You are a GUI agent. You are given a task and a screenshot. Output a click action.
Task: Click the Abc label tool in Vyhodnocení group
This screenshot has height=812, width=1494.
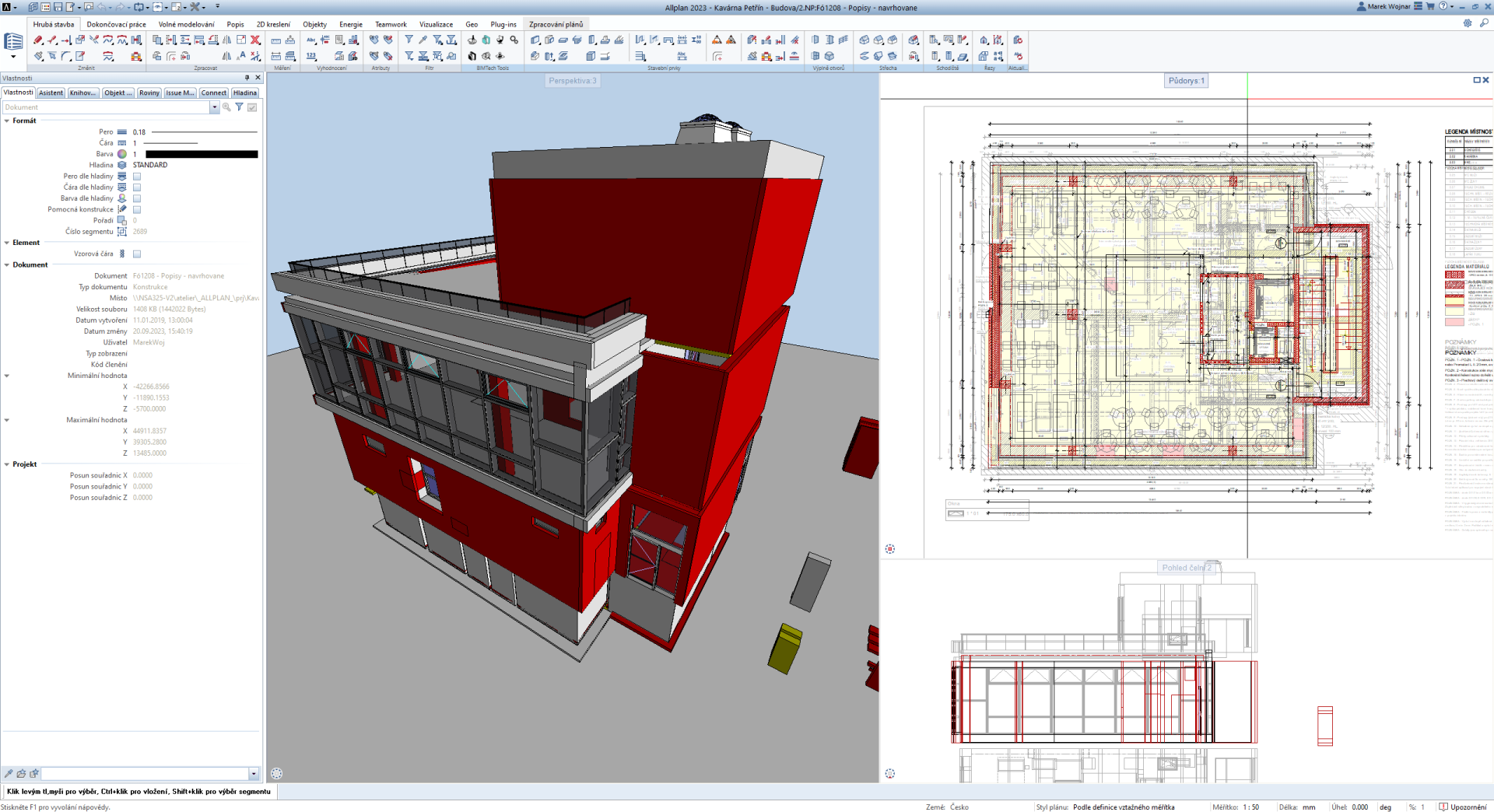point(311,40)
